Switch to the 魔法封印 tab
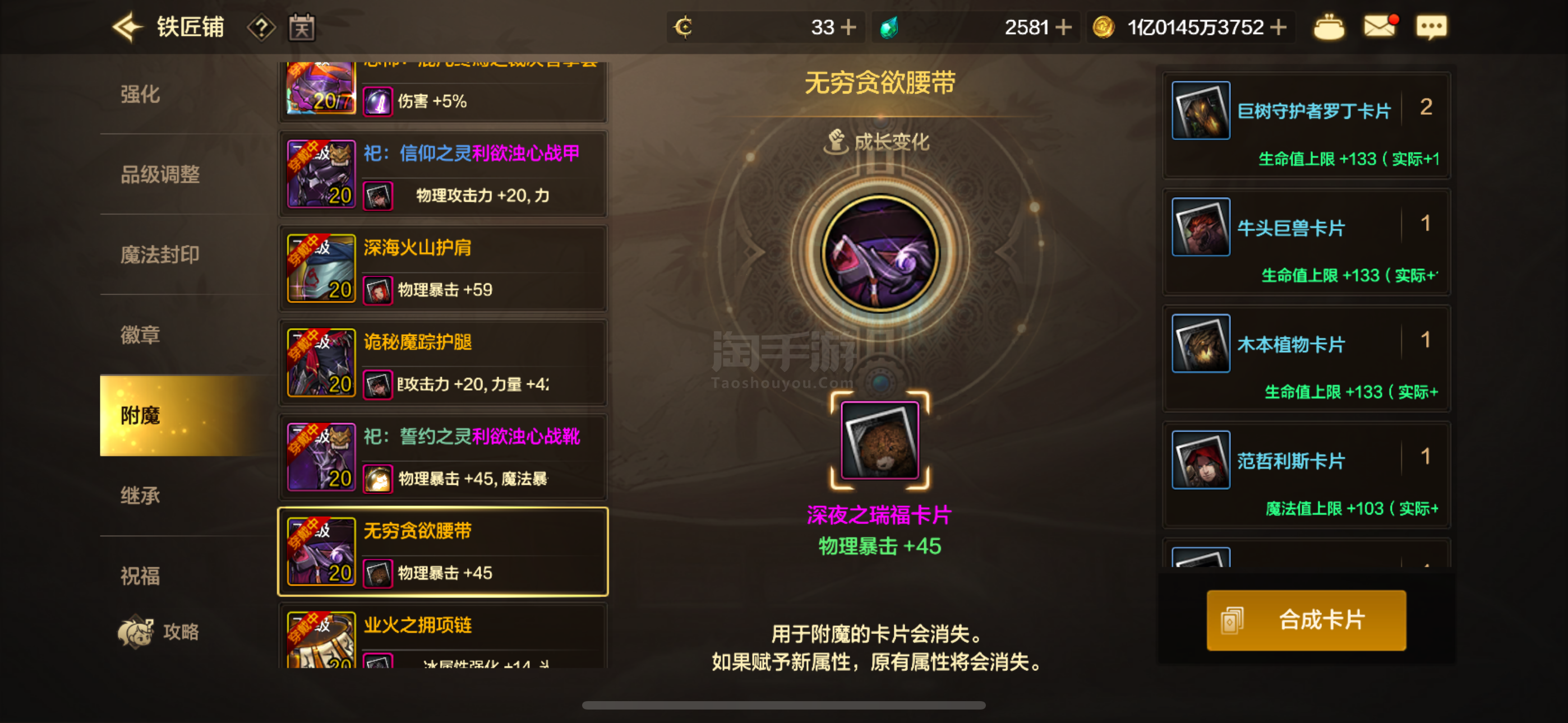Image resolution: width=1568 pixels, height=723 pixels. (159, 254)
